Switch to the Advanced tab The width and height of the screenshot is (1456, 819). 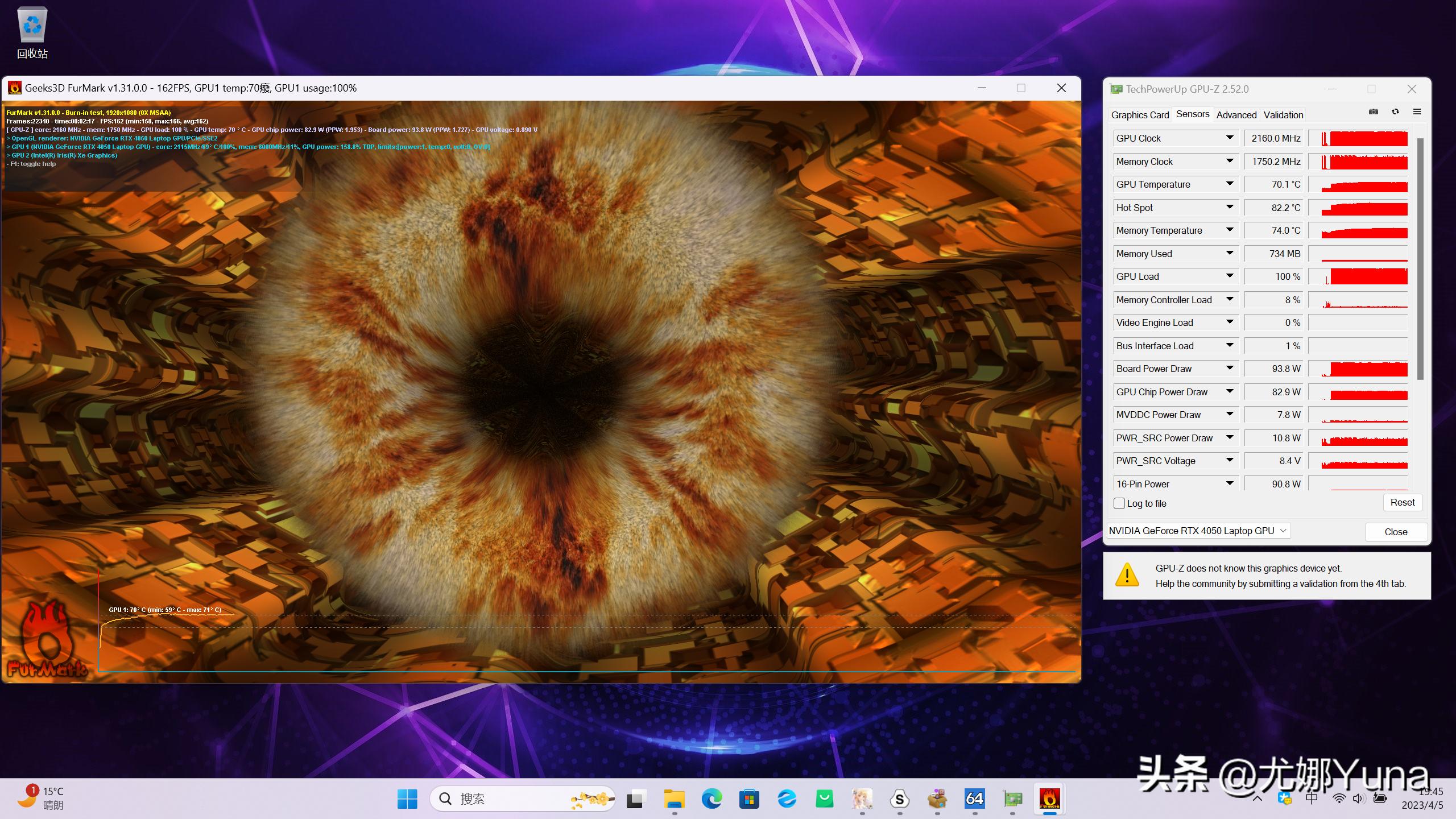point(1236,115)
